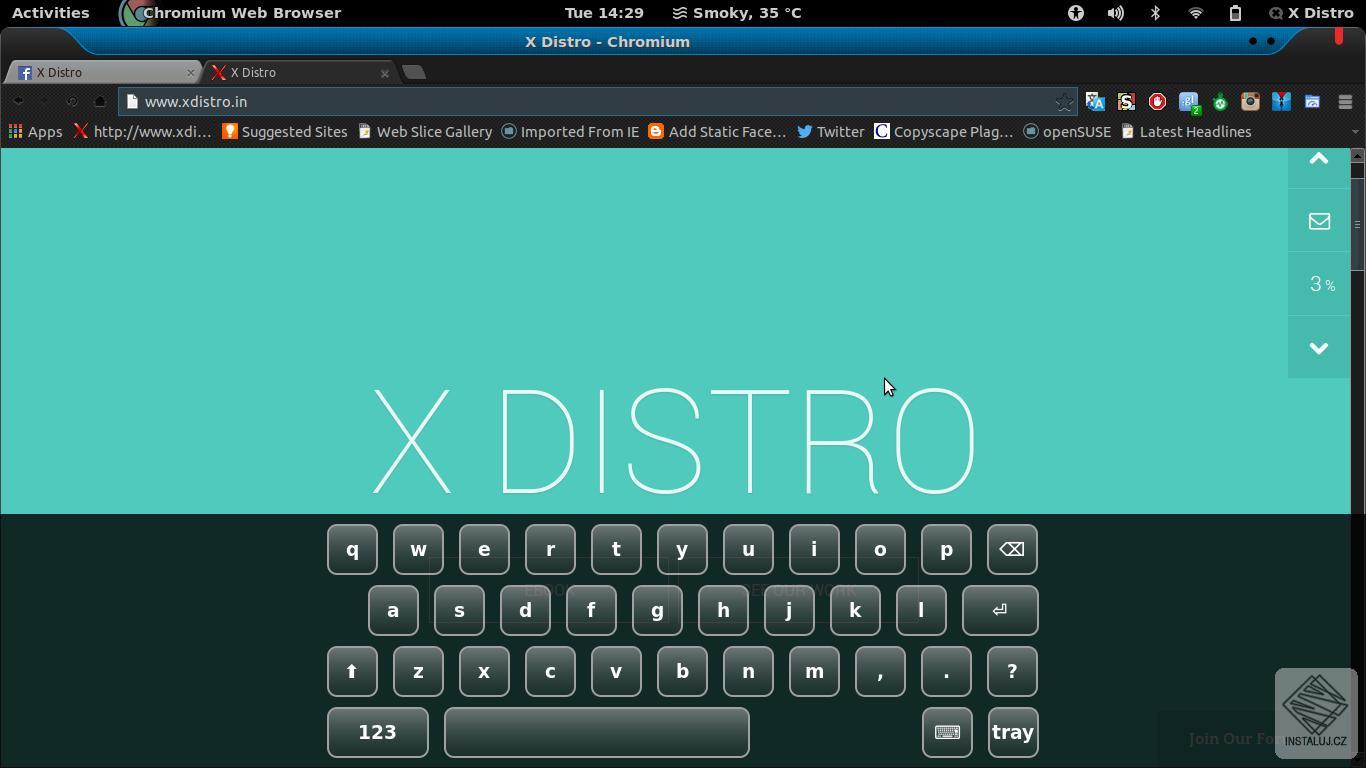
Task: Click the backspace key on the on-screen keyboard
Action: coord(1012,550)
